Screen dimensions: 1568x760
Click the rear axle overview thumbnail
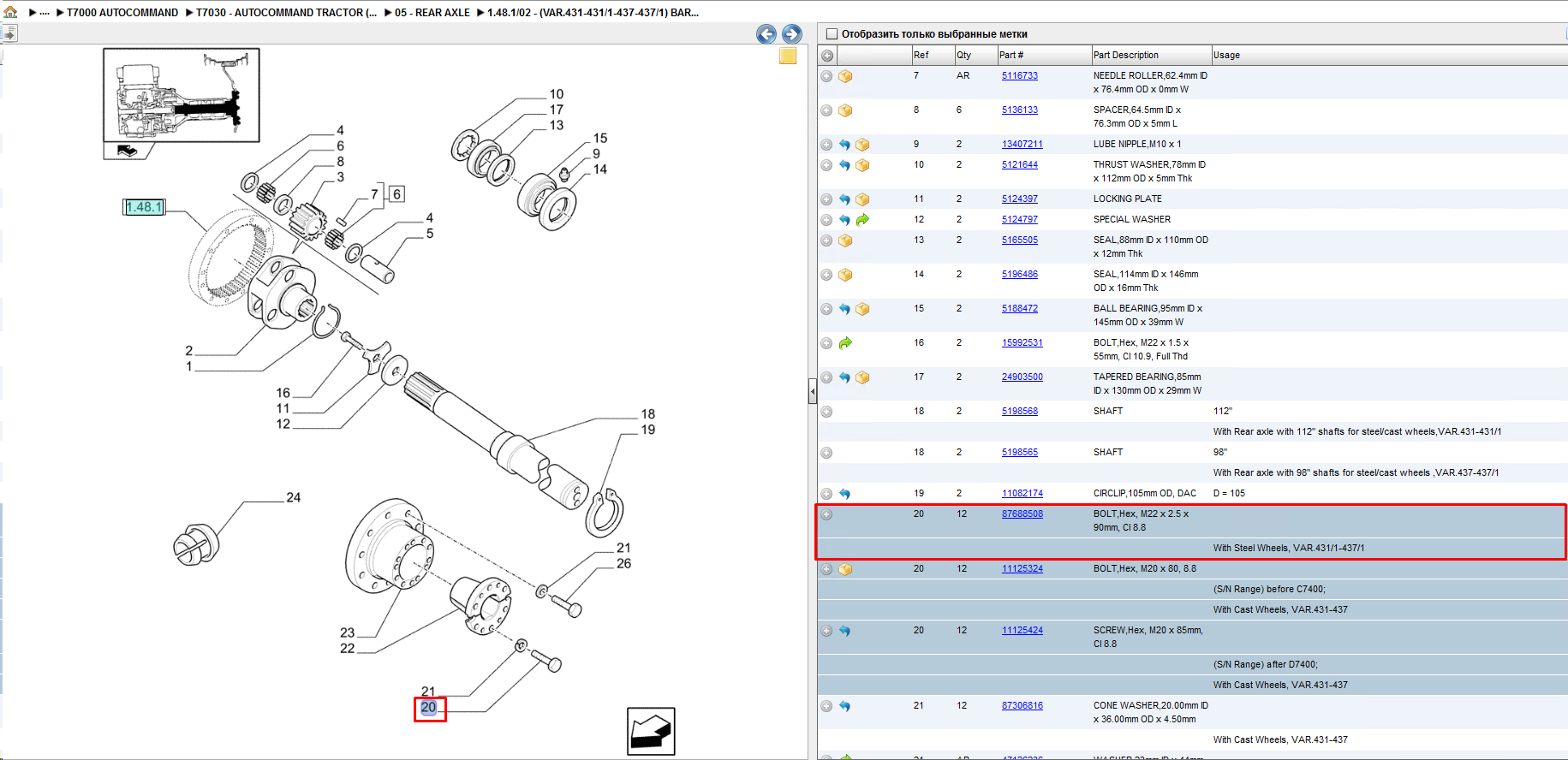point(182,95)
